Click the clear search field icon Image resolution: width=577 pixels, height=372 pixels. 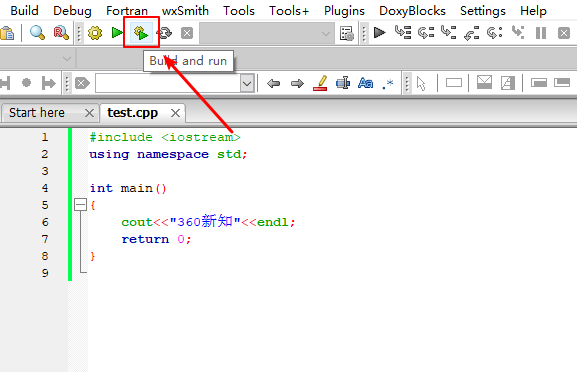(x=82, y=83)
